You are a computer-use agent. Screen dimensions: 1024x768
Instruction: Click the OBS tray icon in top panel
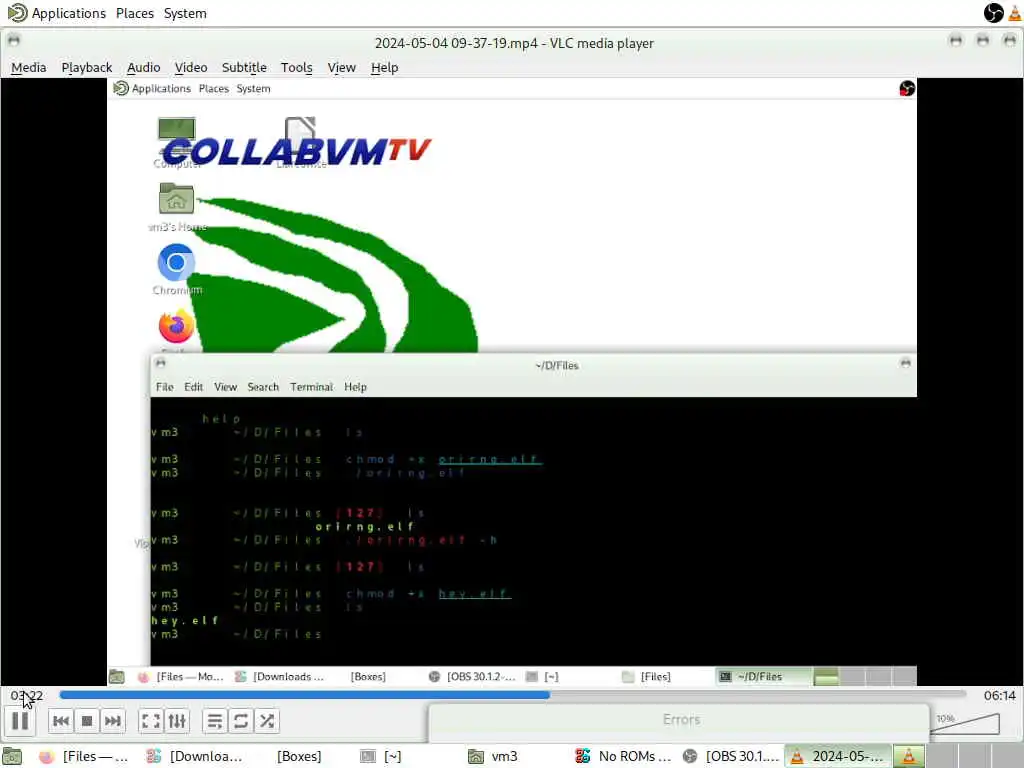click(x=993, y=13)
